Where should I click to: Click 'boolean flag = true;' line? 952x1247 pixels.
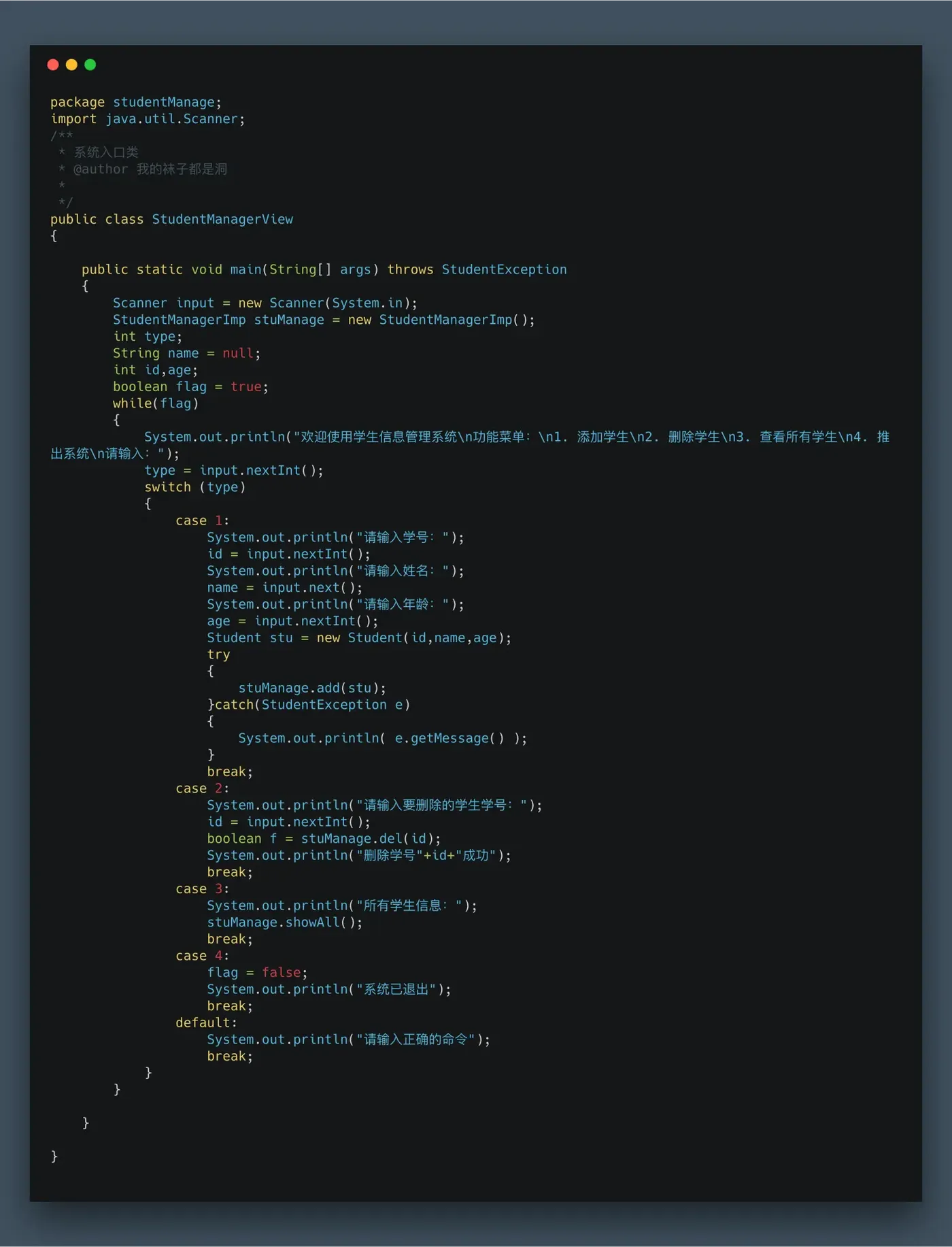pos(191,386)
